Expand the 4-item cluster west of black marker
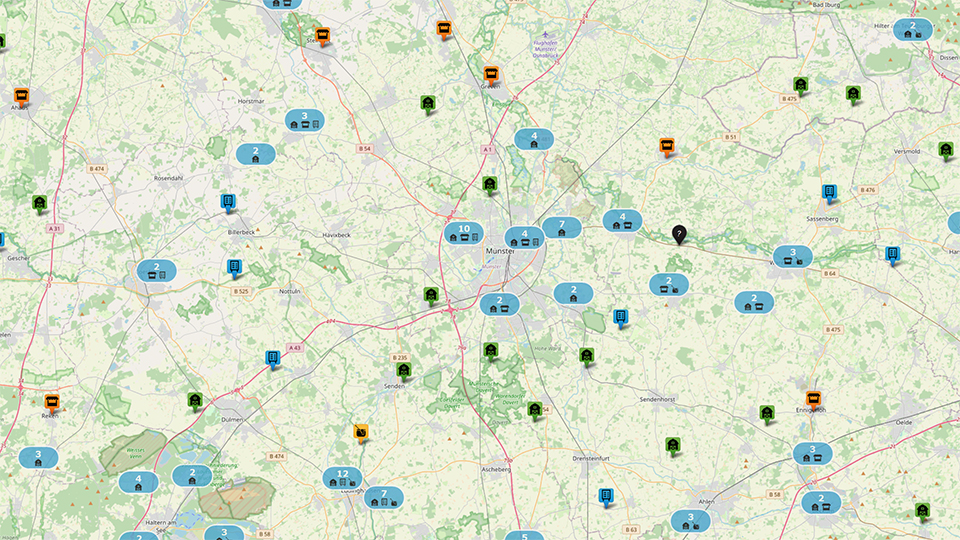 pos(622,221)
